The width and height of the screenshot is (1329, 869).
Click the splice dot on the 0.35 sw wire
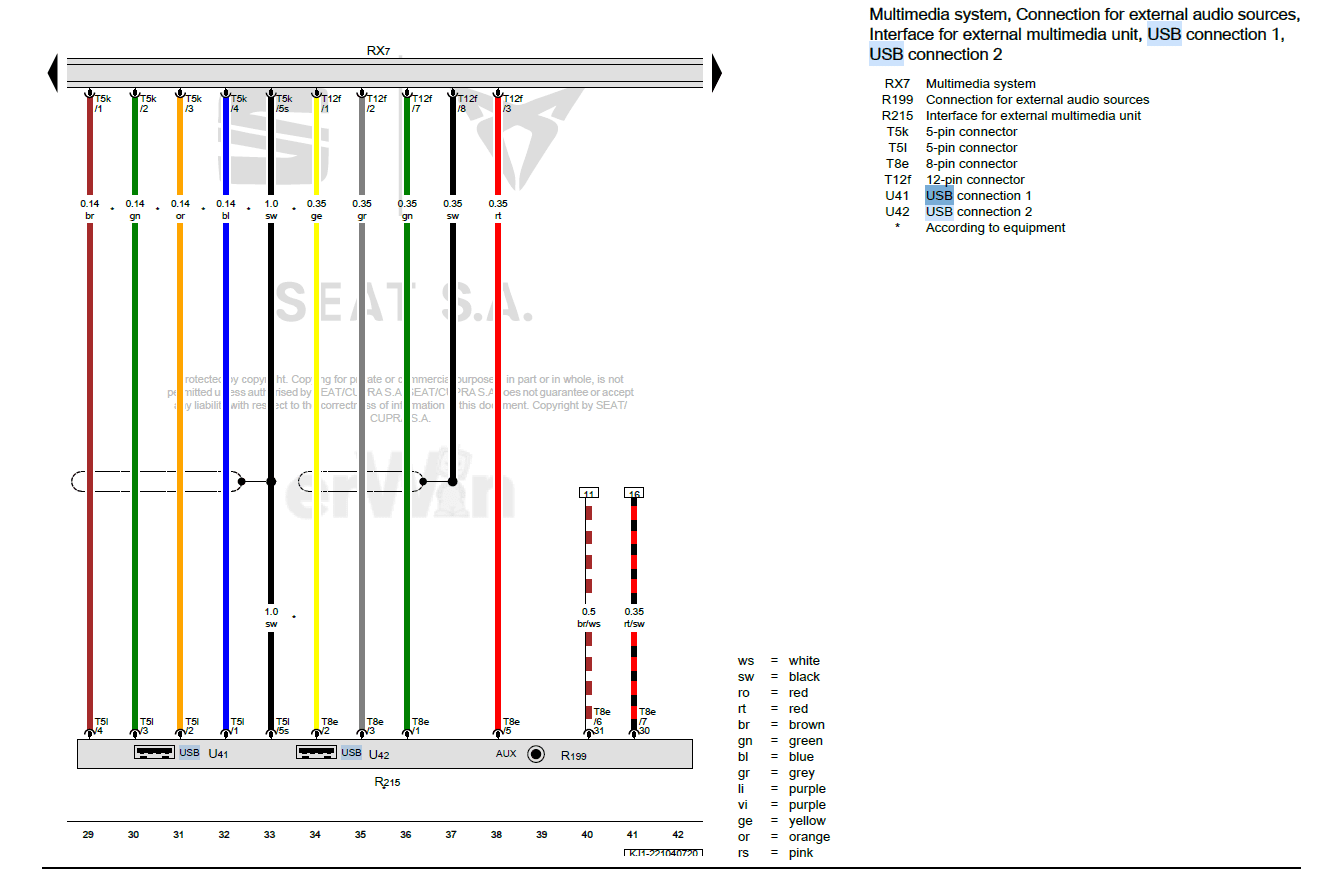pyautogui.click(x=452, y=481)
